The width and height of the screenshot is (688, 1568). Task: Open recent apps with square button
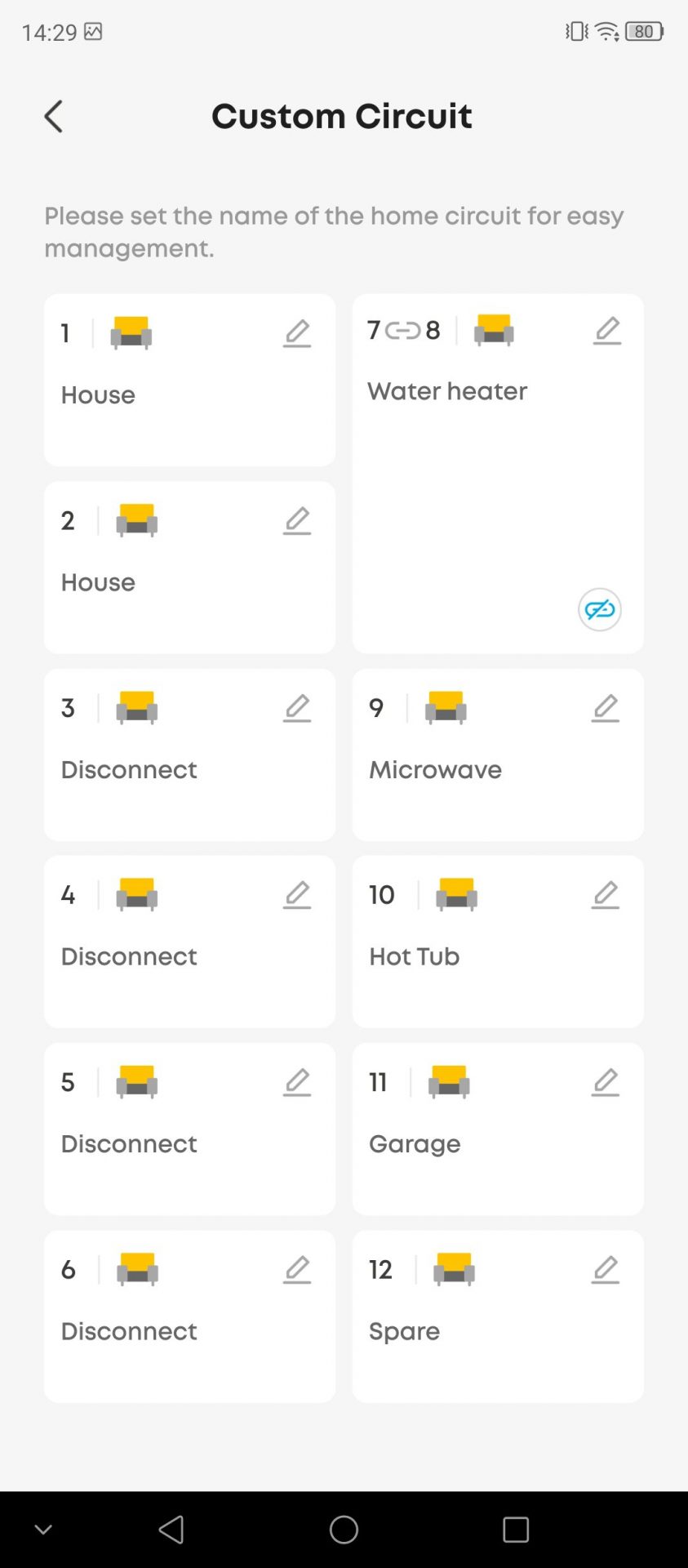(x=515, y=1529)
